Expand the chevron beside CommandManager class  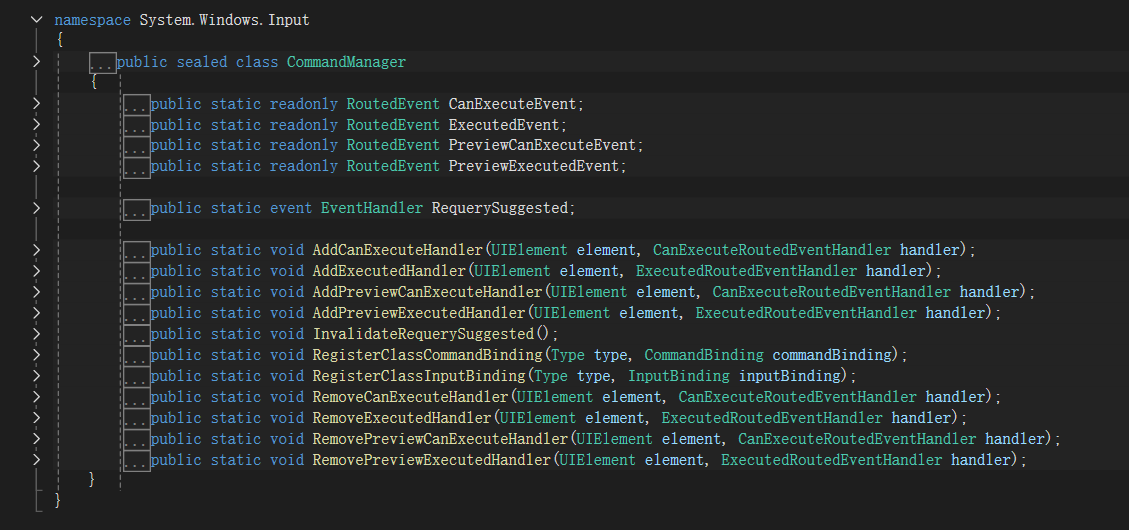coord(37,62)
